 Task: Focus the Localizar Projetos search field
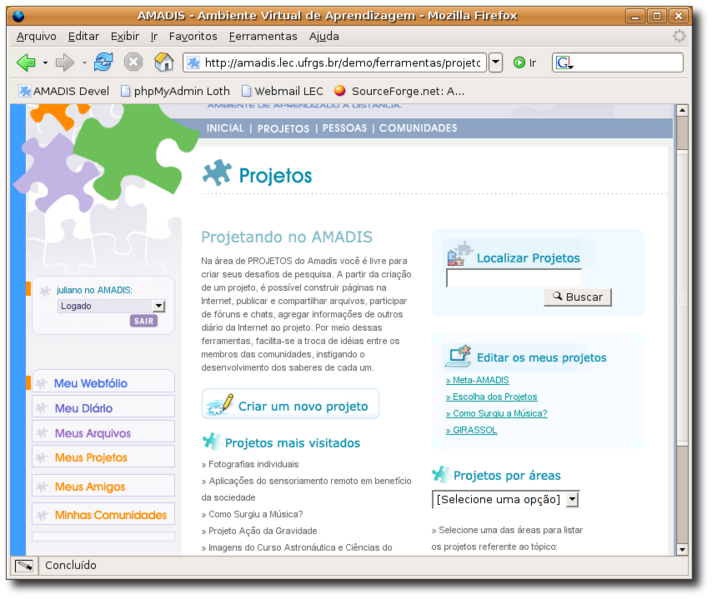[514, 278]
